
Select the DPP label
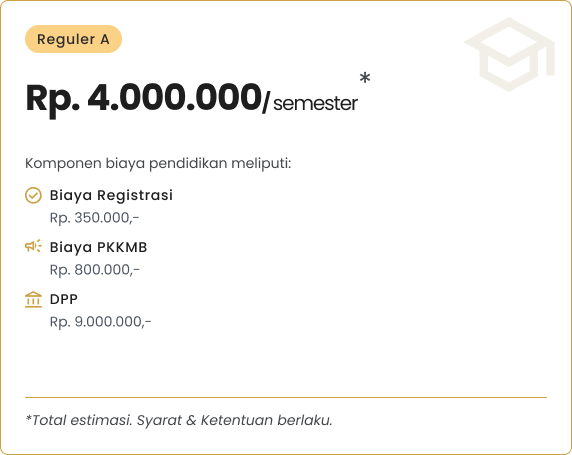pos(64,299)
